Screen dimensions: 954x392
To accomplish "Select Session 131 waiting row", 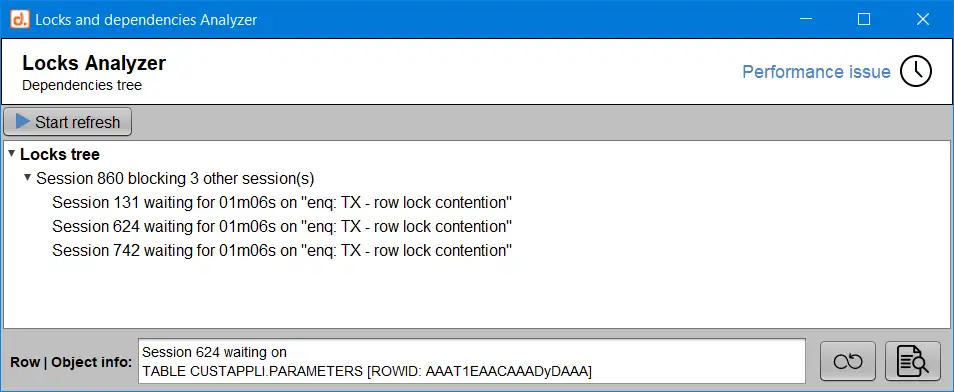I will pos(282,203).
